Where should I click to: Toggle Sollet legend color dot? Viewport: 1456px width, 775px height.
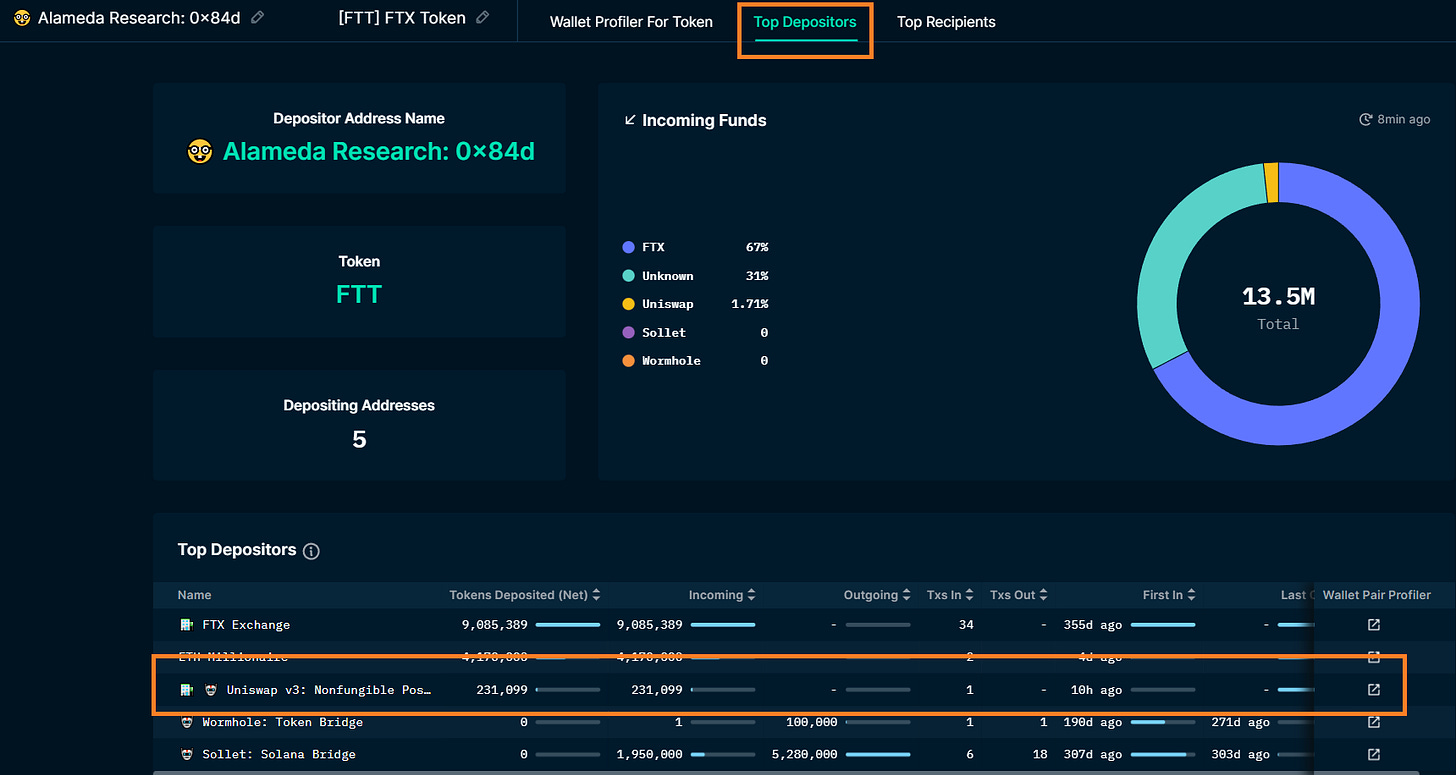(628, 332)
